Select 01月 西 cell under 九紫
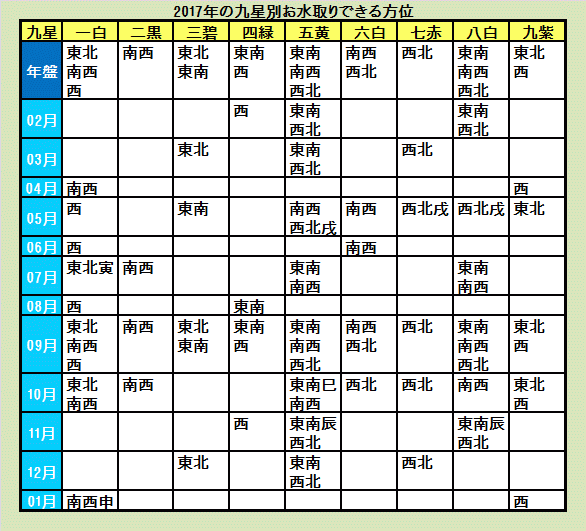586x531 pixels. tap(537, 500)
